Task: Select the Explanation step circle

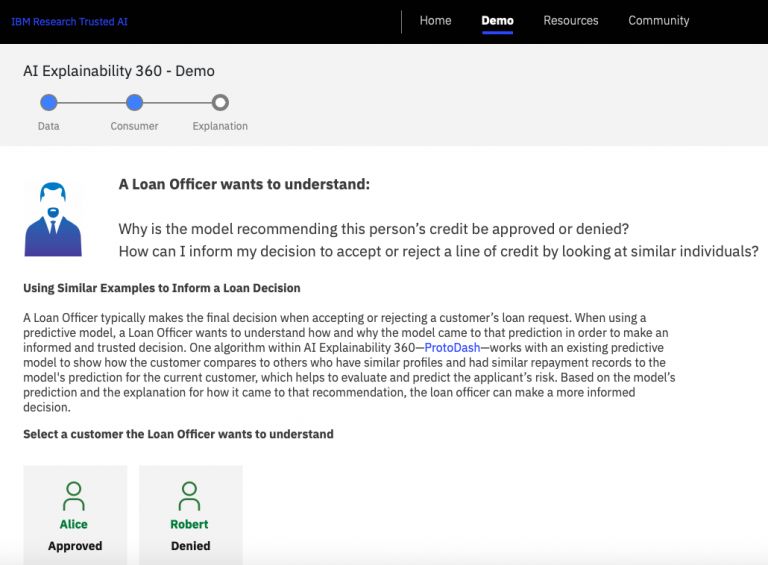Action: (220, 102)
